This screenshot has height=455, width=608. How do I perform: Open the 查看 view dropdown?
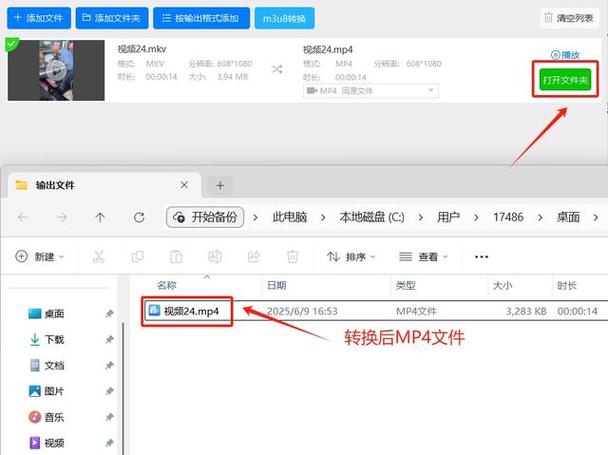423,256
